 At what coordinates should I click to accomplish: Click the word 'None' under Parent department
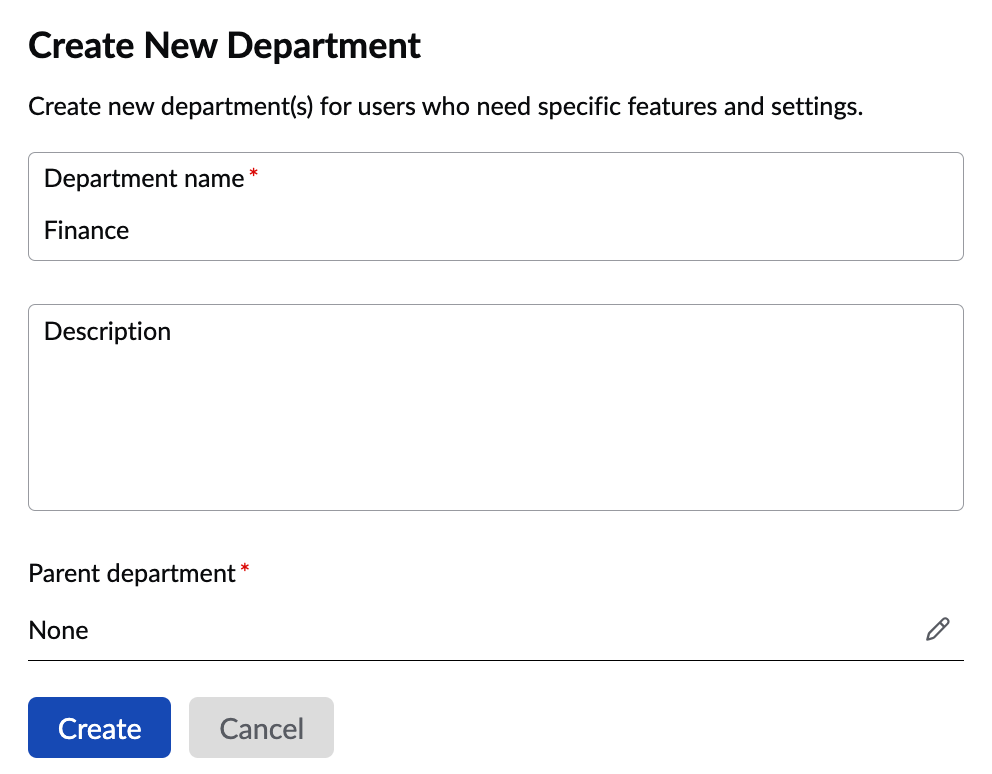coord(58,631)
